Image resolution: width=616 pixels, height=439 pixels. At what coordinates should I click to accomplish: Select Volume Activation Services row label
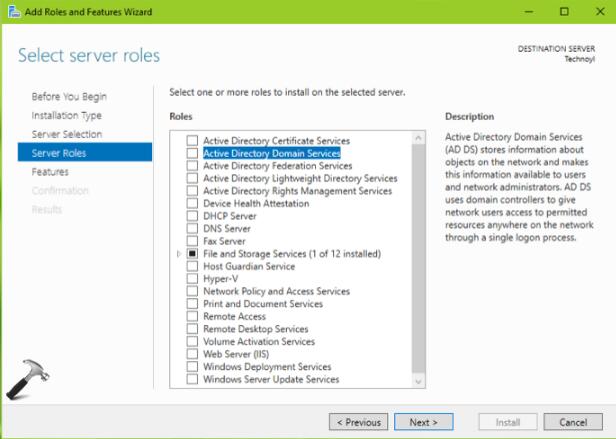[259, 342]
